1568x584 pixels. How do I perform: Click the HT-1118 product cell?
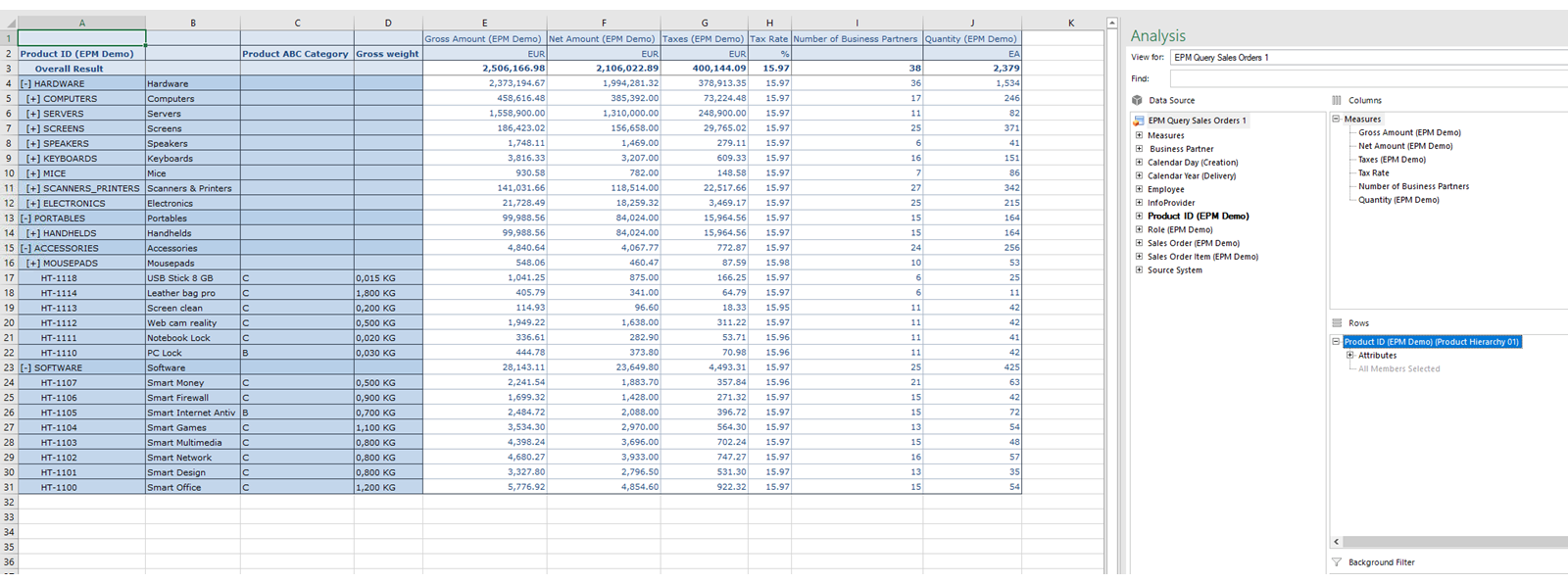pos(81,278)
